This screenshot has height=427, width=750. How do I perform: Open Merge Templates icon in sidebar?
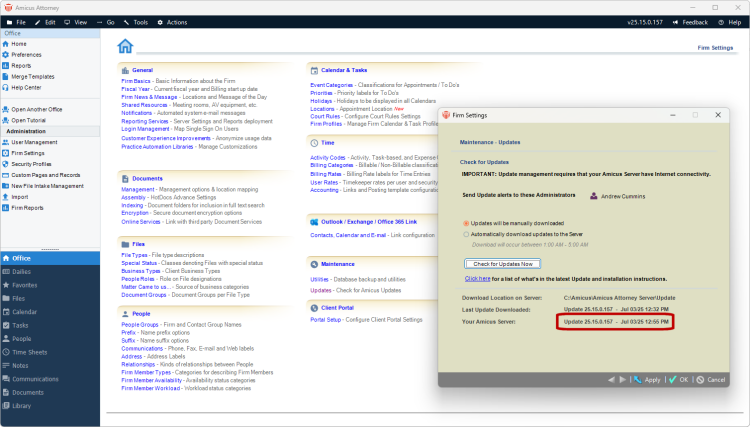[6, 77]
